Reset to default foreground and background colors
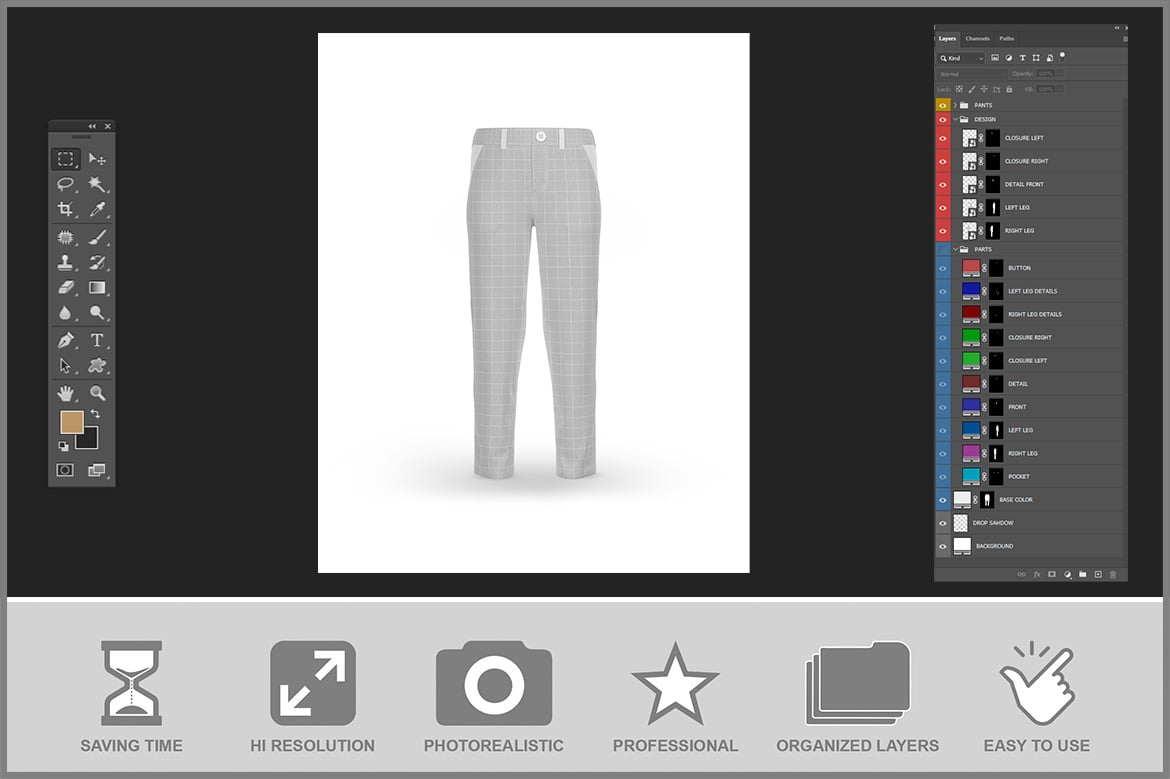The height and width of the screenshot is (779, 1170). pos(63,446)
